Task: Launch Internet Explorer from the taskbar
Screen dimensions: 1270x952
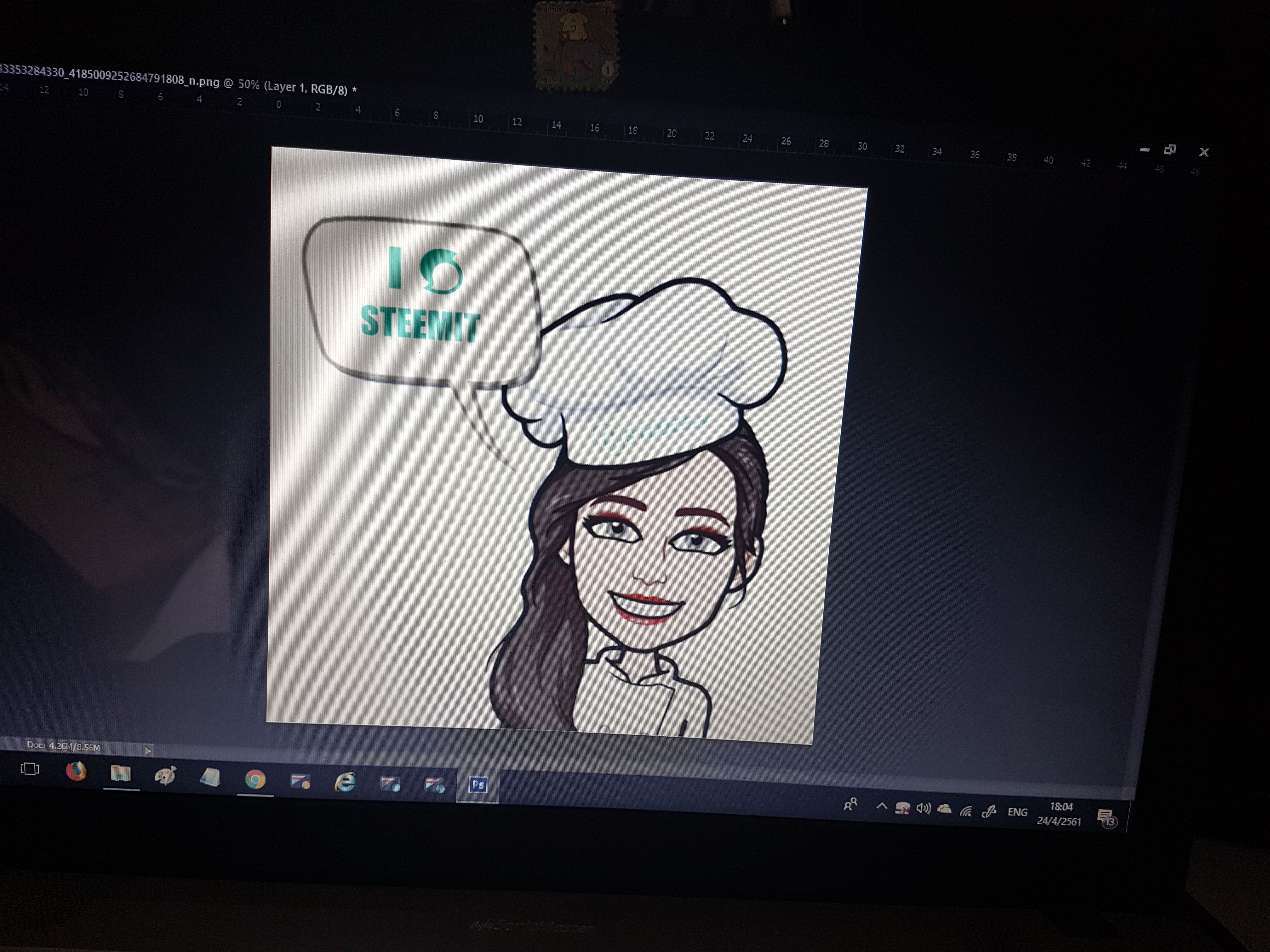Action: [345, 782]
